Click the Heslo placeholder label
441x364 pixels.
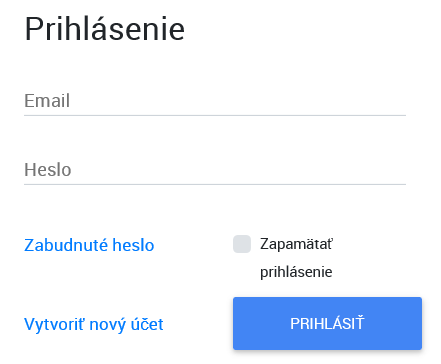[48, 170]
